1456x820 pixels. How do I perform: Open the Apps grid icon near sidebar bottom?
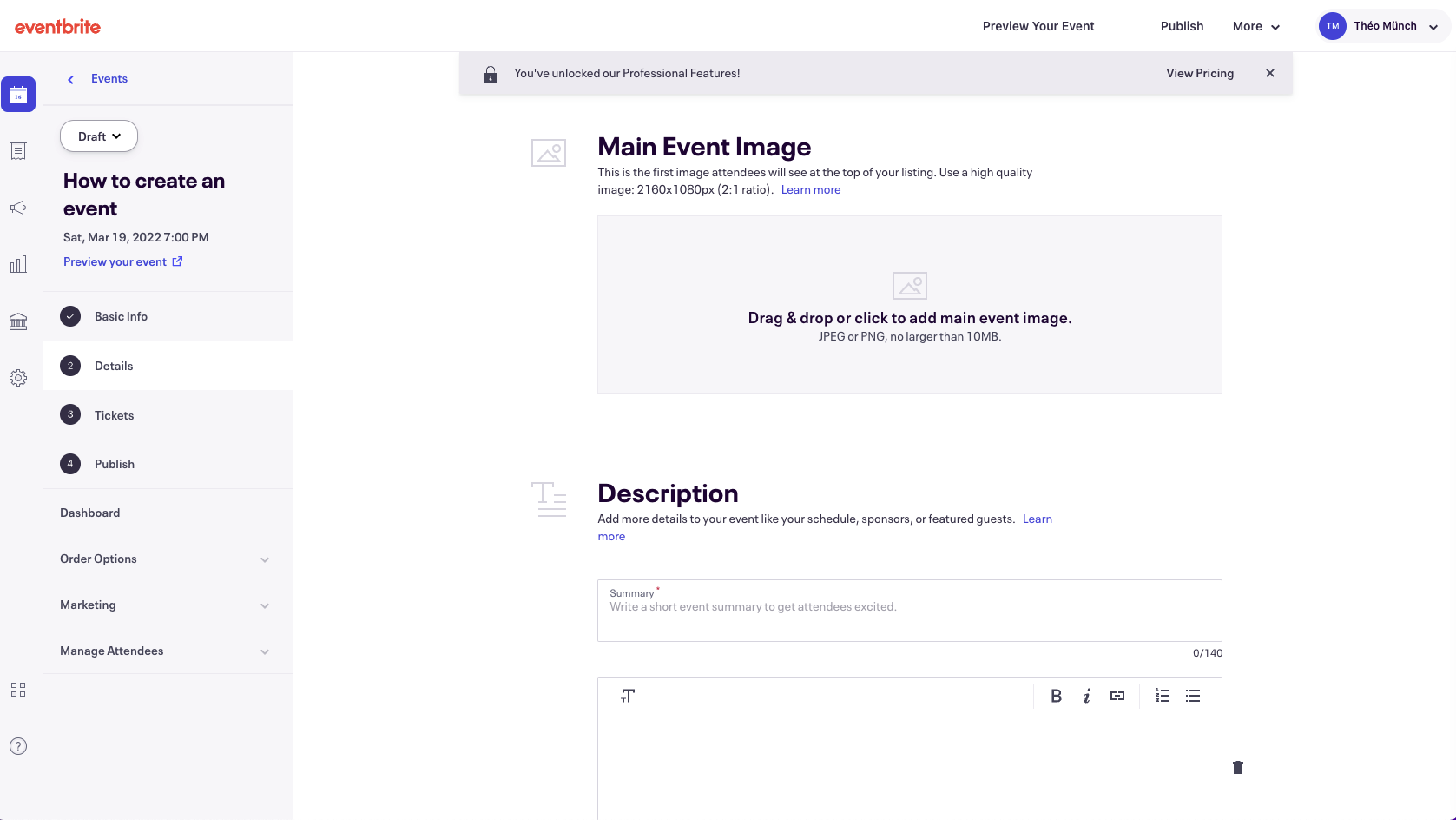coord(18,689)
